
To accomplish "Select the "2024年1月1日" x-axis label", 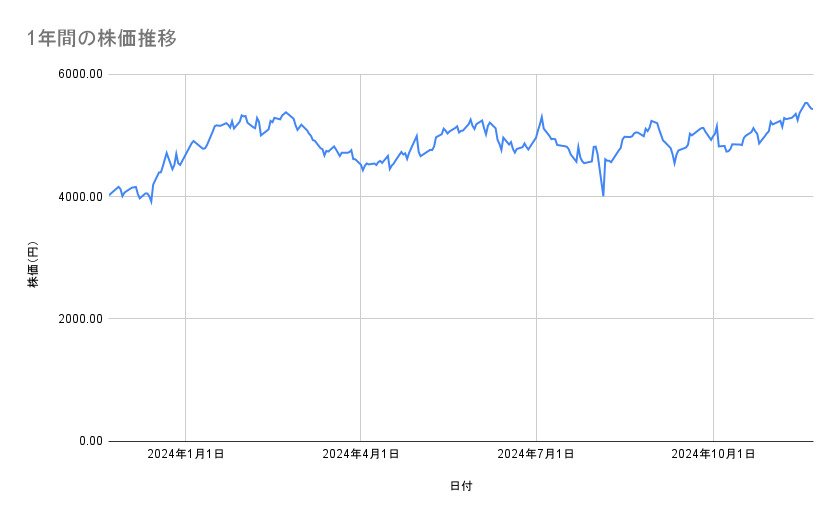I will (x=185, y=455).
